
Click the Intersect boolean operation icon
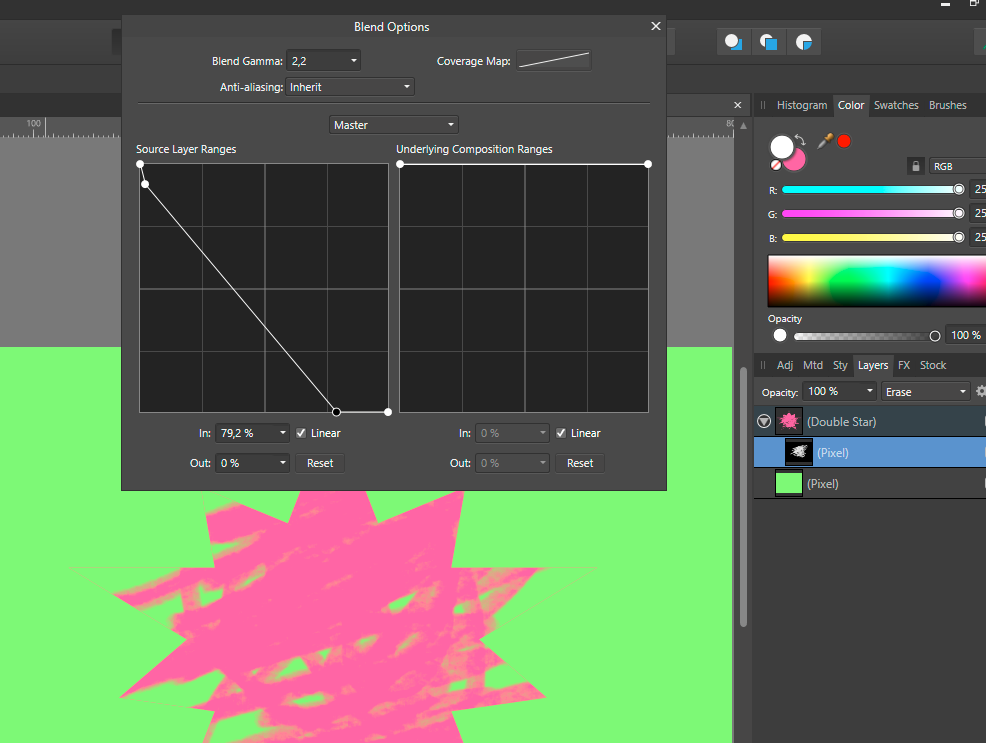(804, 42)
